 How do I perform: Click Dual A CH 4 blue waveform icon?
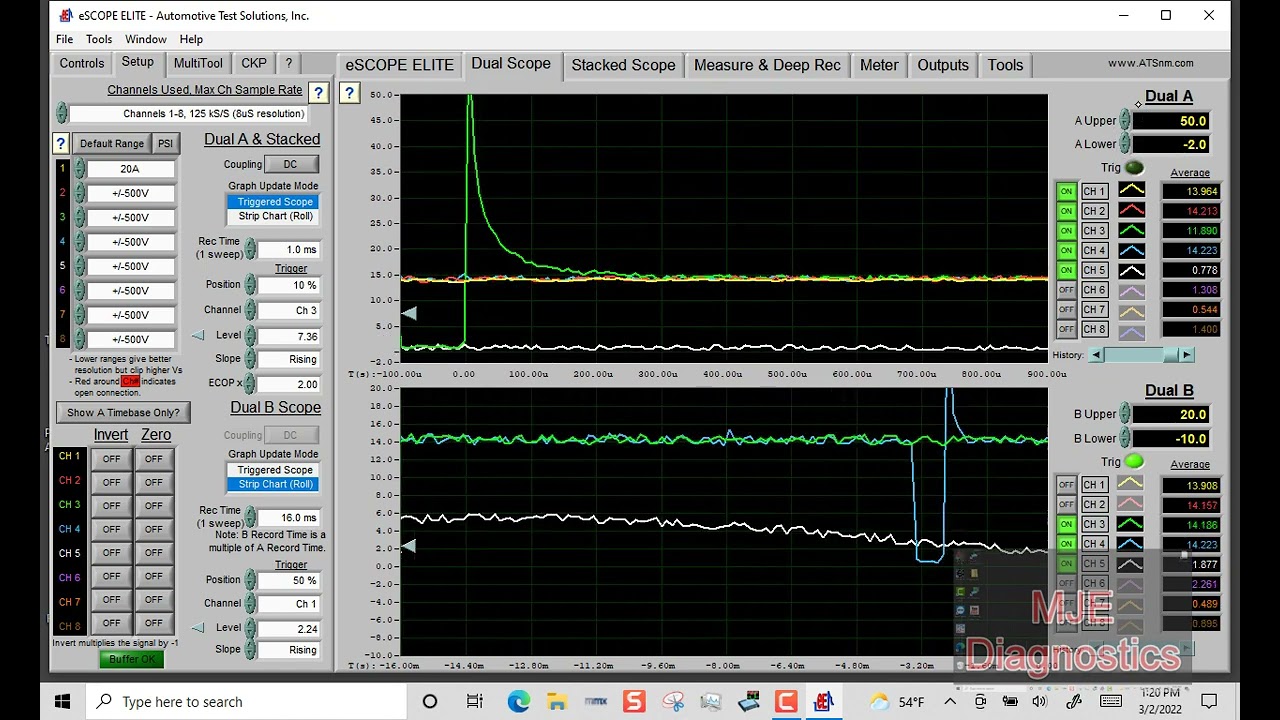[1131, 250]
